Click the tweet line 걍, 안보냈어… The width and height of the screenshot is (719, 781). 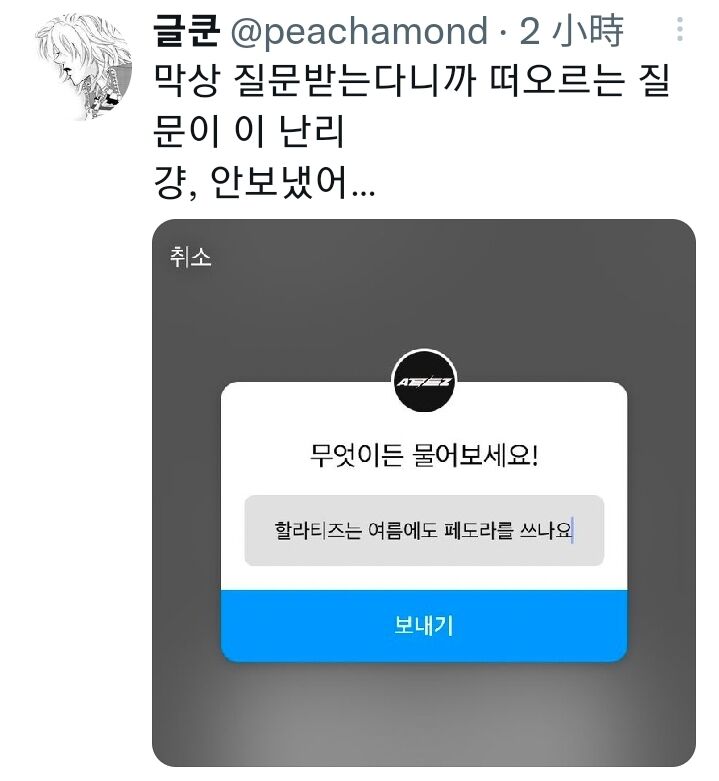point(264,182)
